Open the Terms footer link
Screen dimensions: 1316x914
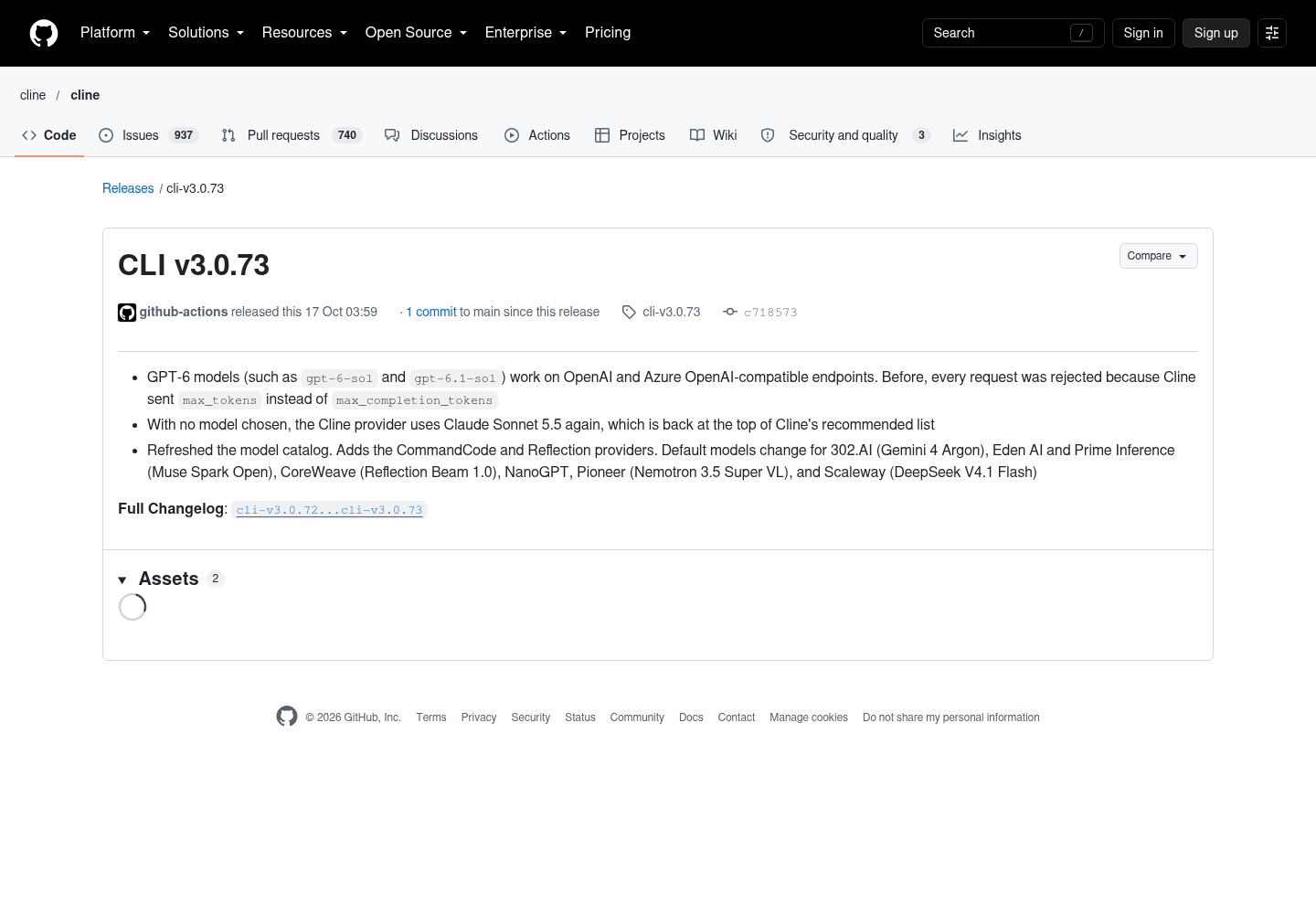pyautogui.click(x=431, y=717)
